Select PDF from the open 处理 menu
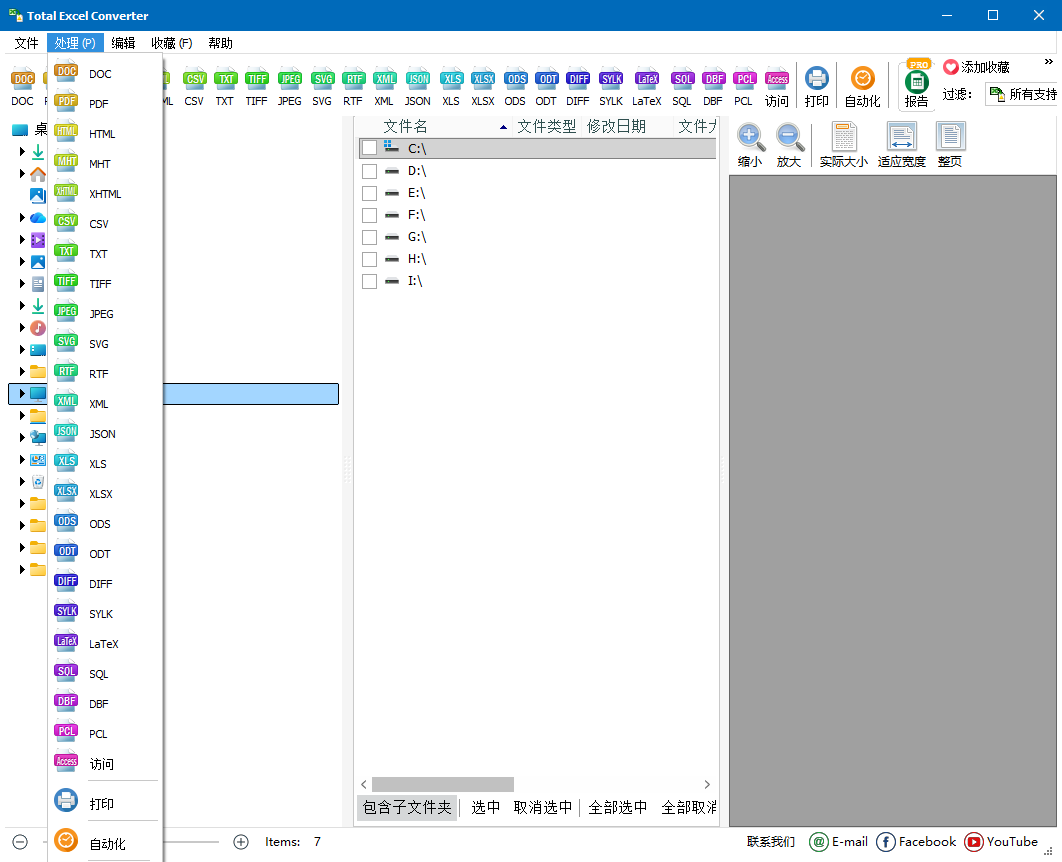Screen dimensions: 1062x862 pyautogui.click(x=96, y=103)
